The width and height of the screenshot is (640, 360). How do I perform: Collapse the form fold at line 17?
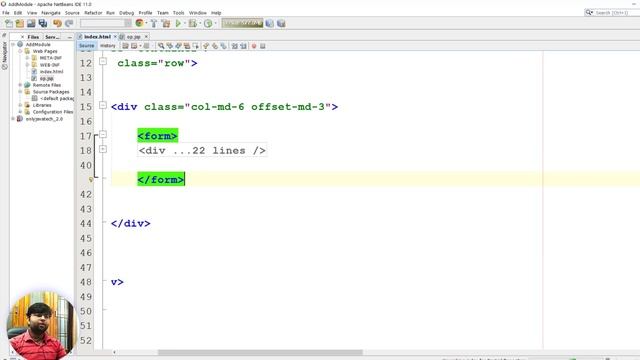pos(103,134)
